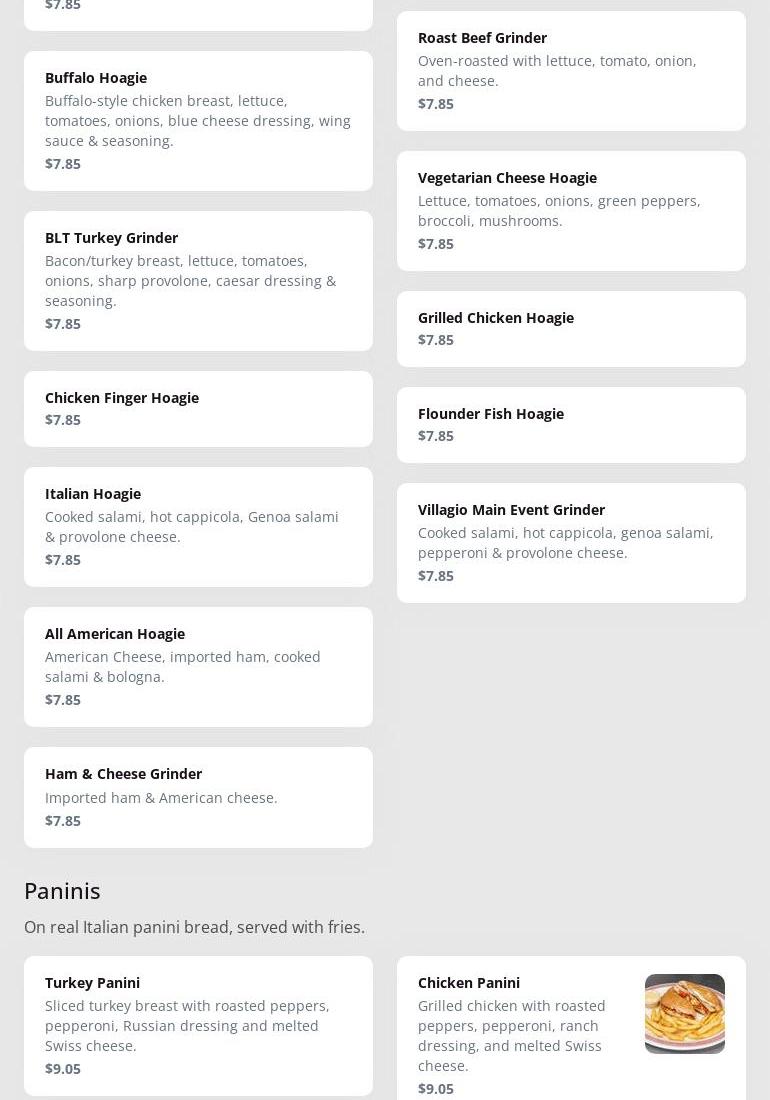Viewport: 770px width, 1100px height.
Task: Click the Flounder Fish Hoagie $7.85 price
Action: click(436, 436)
